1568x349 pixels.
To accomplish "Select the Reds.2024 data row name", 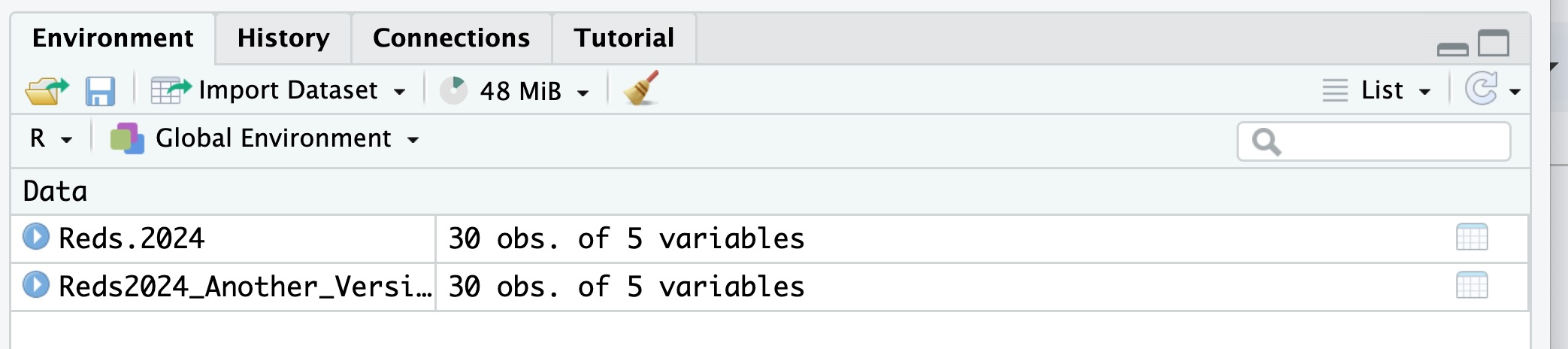I will click(x=132, y=238).
